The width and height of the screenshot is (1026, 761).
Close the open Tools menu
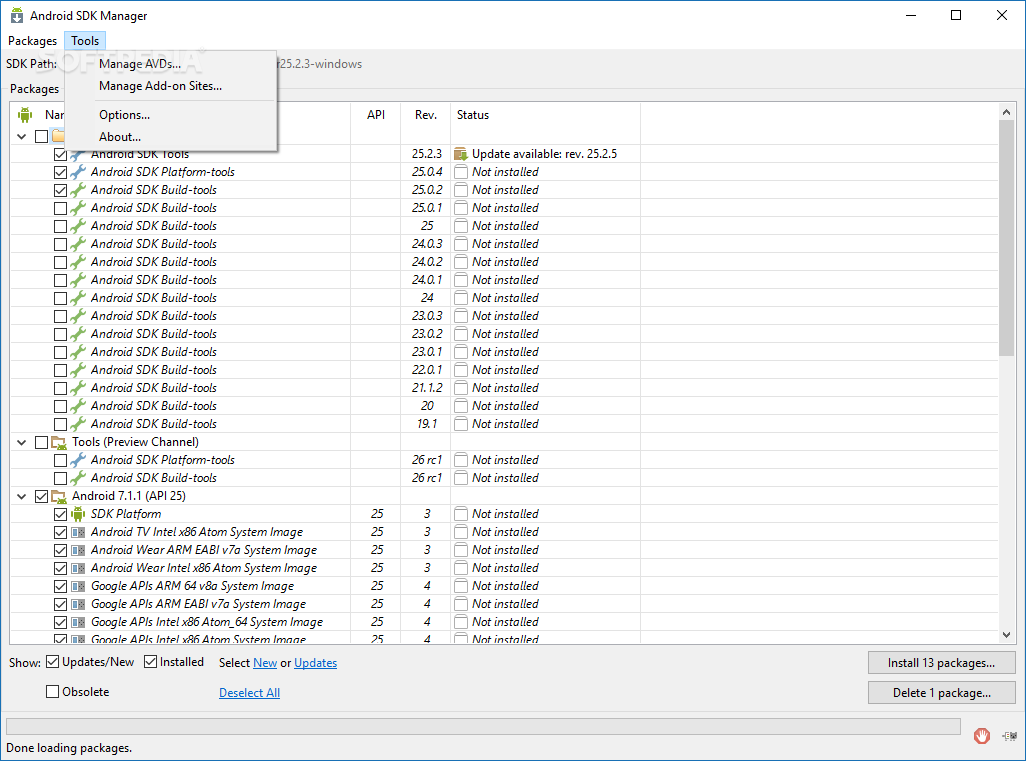[x=85, y=41]
